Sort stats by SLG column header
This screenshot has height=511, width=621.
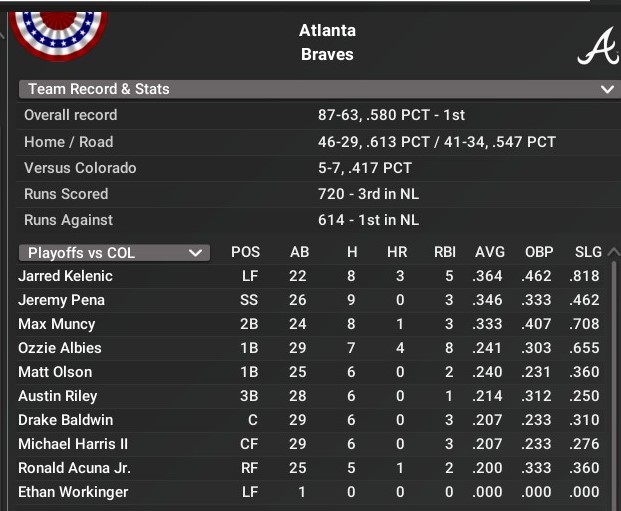588,253
